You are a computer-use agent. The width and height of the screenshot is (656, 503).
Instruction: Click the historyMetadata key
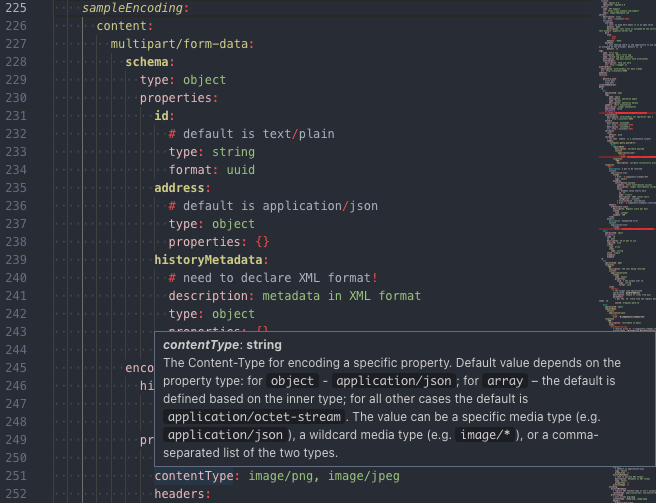[208, 260]
